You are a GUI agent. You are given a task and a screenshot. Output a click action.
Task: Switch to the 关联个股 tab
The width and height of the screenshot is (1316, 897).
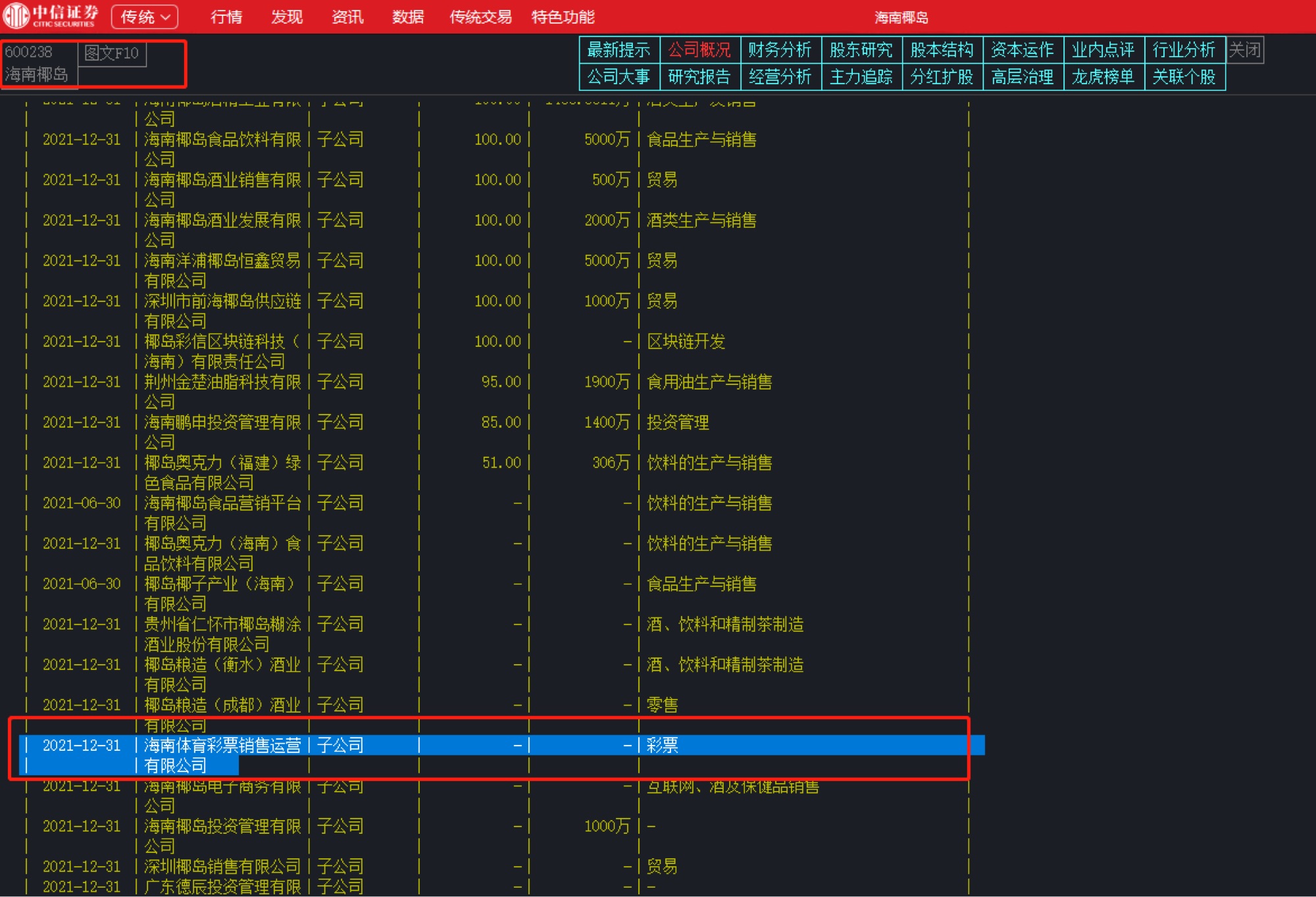tap(1184, 77)
